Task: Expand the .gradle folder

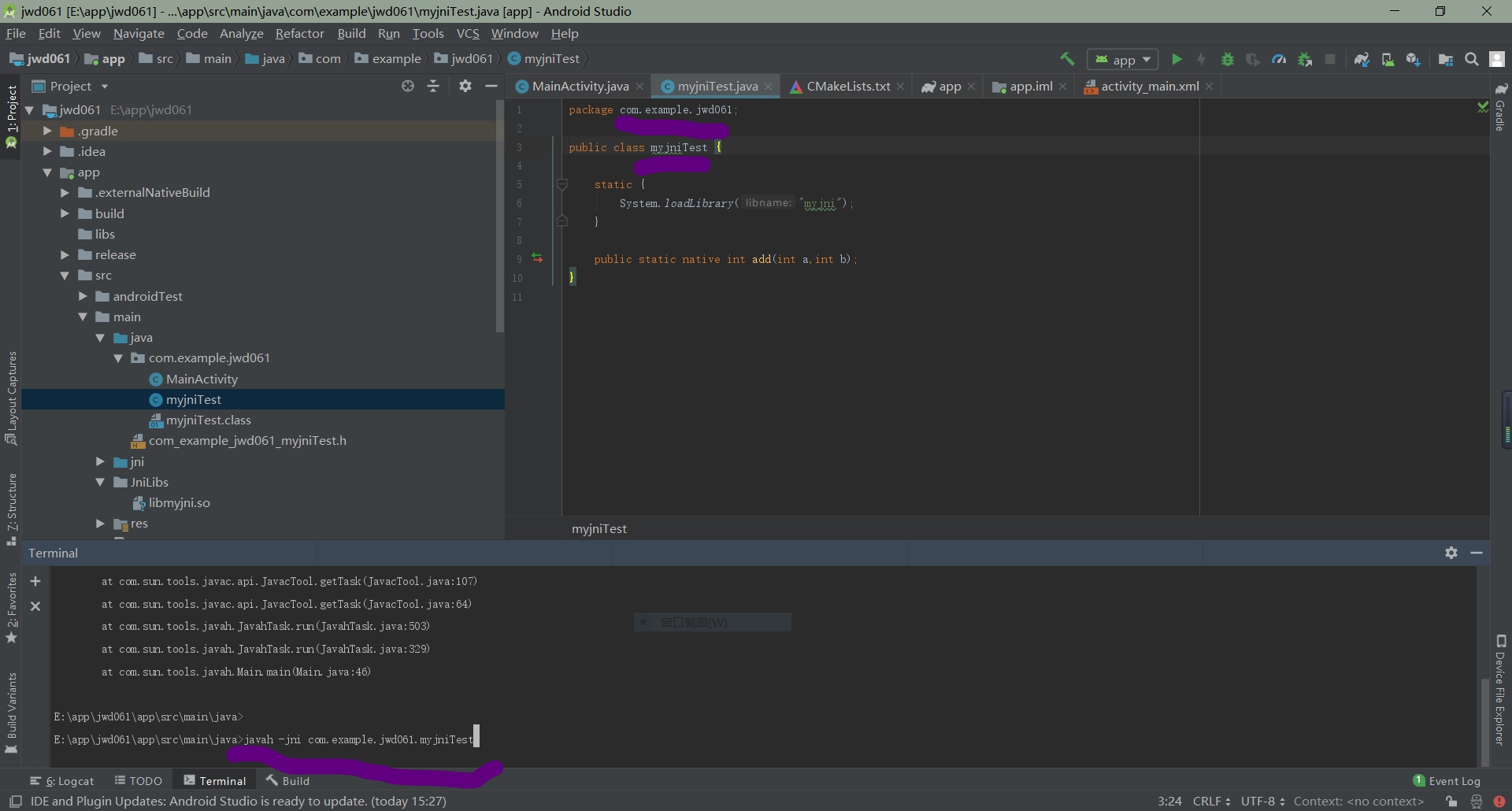Action: coord(47,131)
